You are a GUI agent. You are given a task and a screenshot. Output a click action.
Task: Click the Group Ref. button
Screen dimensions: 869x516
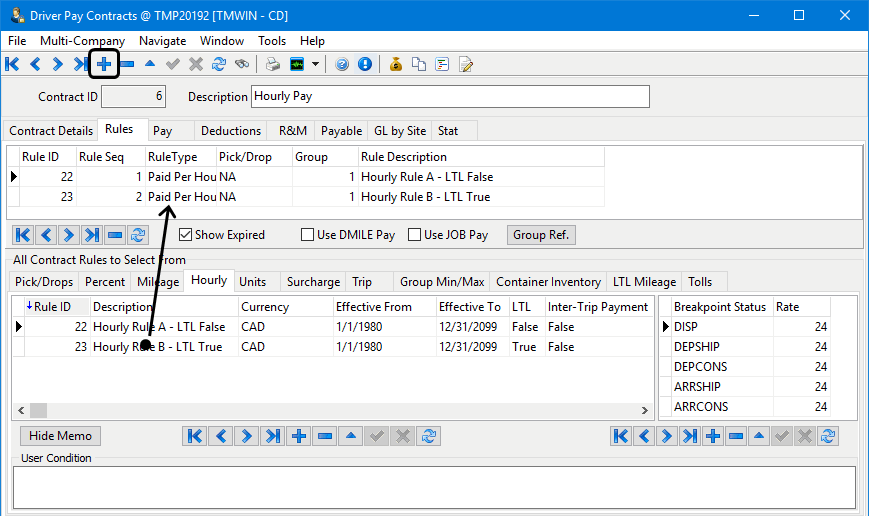click(x=541, y=235)
